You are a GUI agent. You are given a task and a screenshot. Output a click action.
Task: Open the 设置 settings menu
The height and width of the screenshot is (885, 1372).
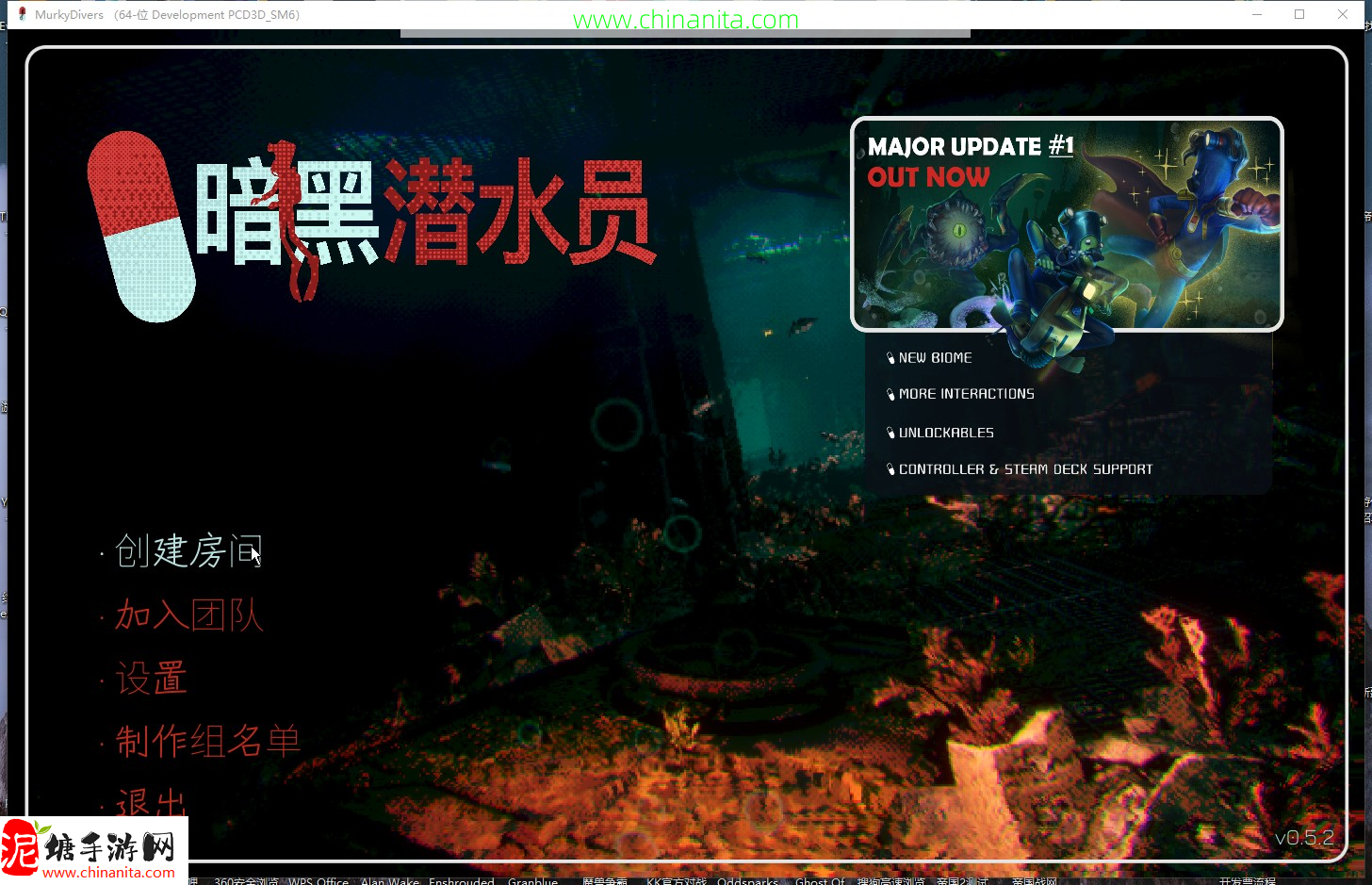click(x=151, y=678)
